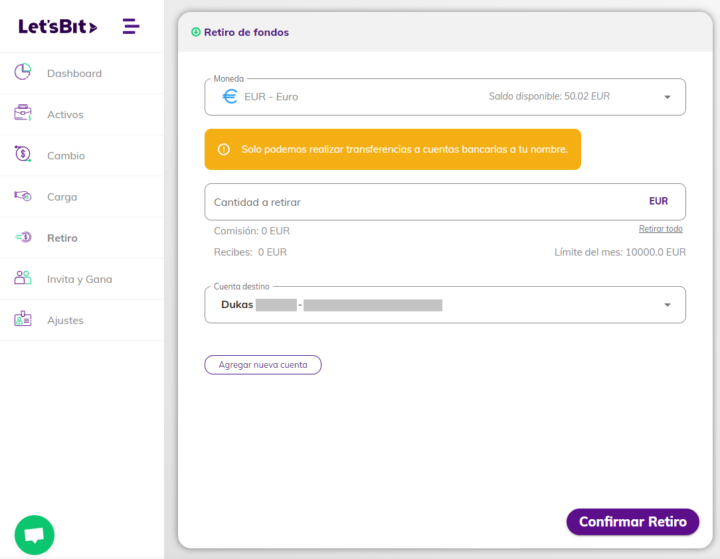Click the Invita y Gana people icon
The width and height of the screenshot is (720, 559).
point(22,277)
